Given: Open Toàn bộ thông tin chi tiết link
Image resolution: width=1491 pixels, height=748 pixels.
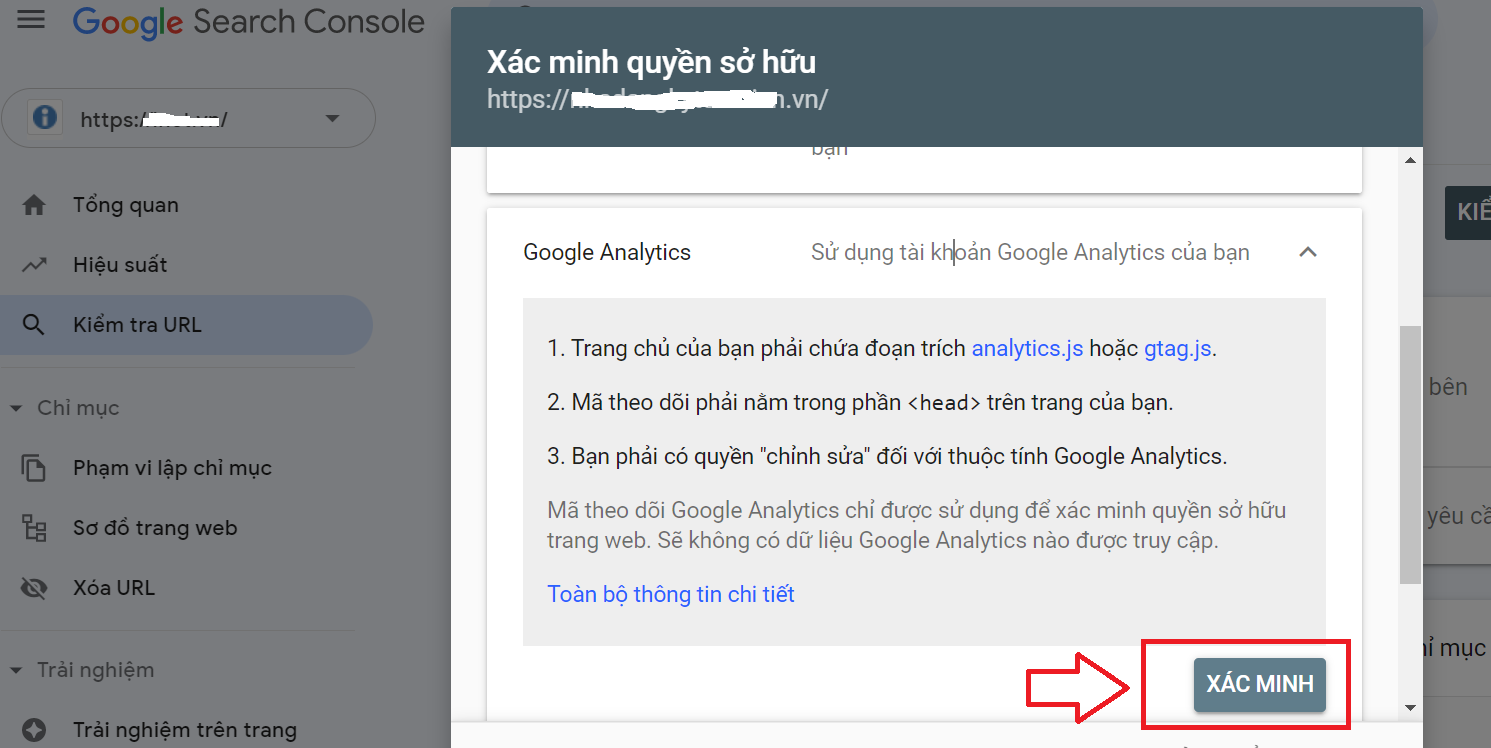Looking at the screenshot, I should click(x=671, y=594).
